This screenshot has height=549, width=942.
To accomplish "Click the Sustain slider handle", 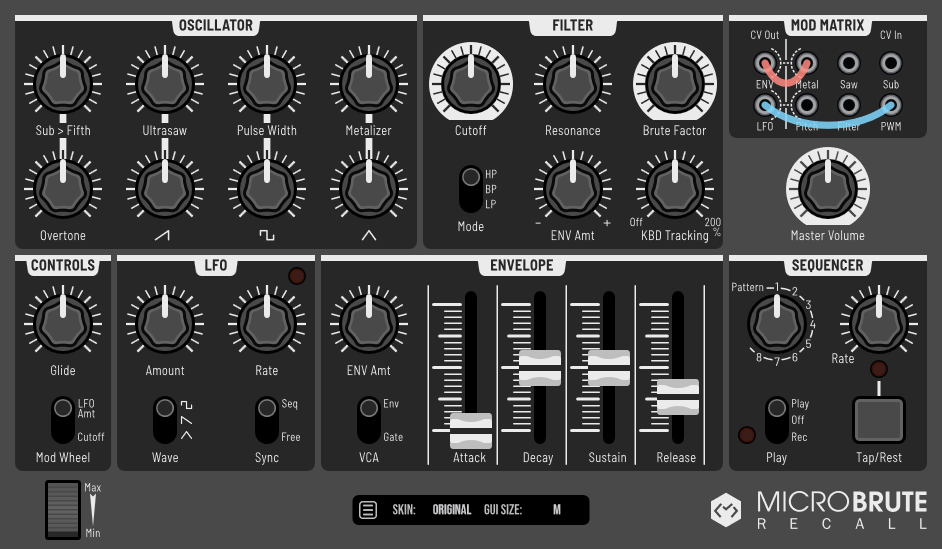I will [x=609, y=368].
